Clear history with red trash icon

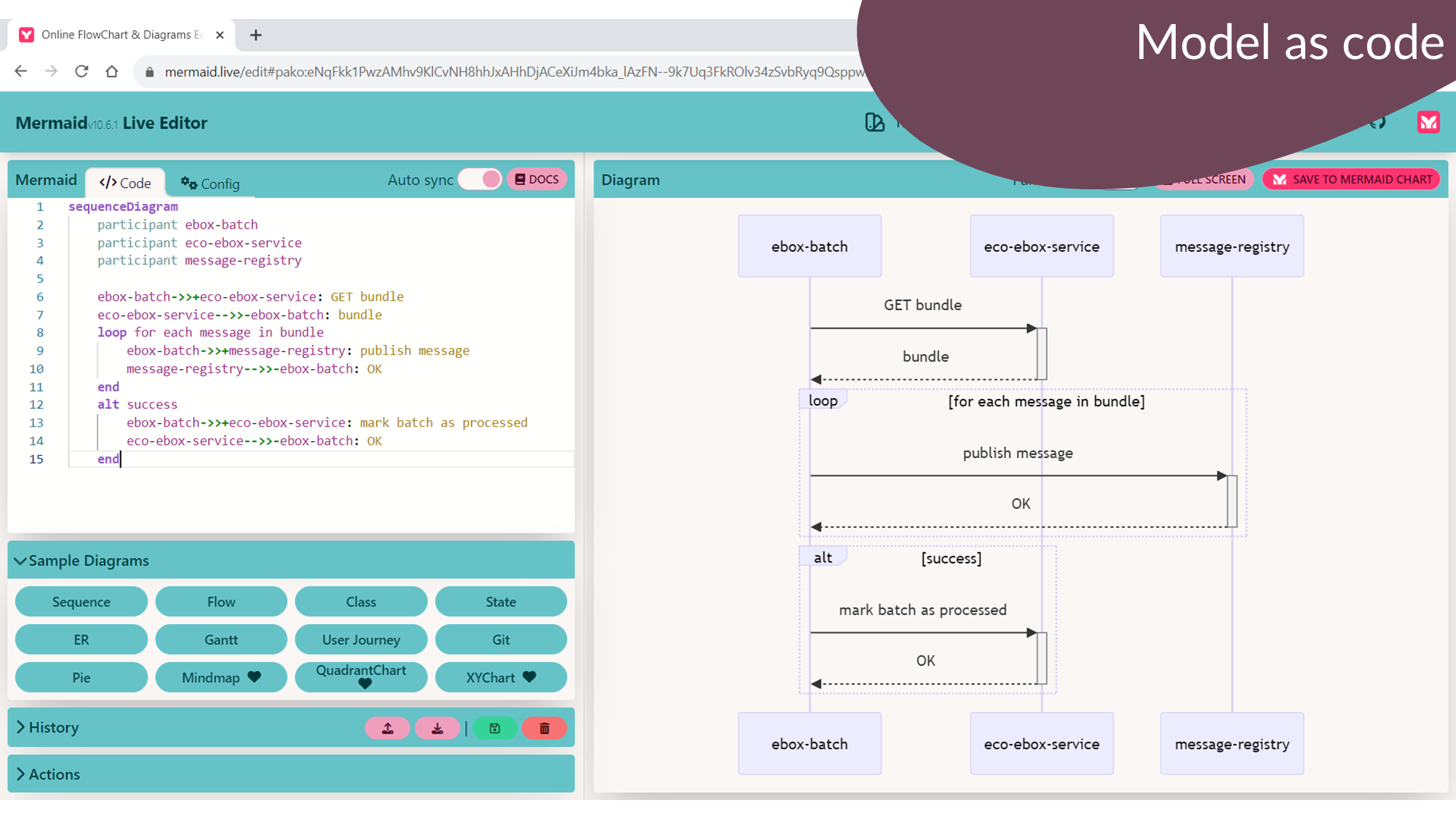544,728
